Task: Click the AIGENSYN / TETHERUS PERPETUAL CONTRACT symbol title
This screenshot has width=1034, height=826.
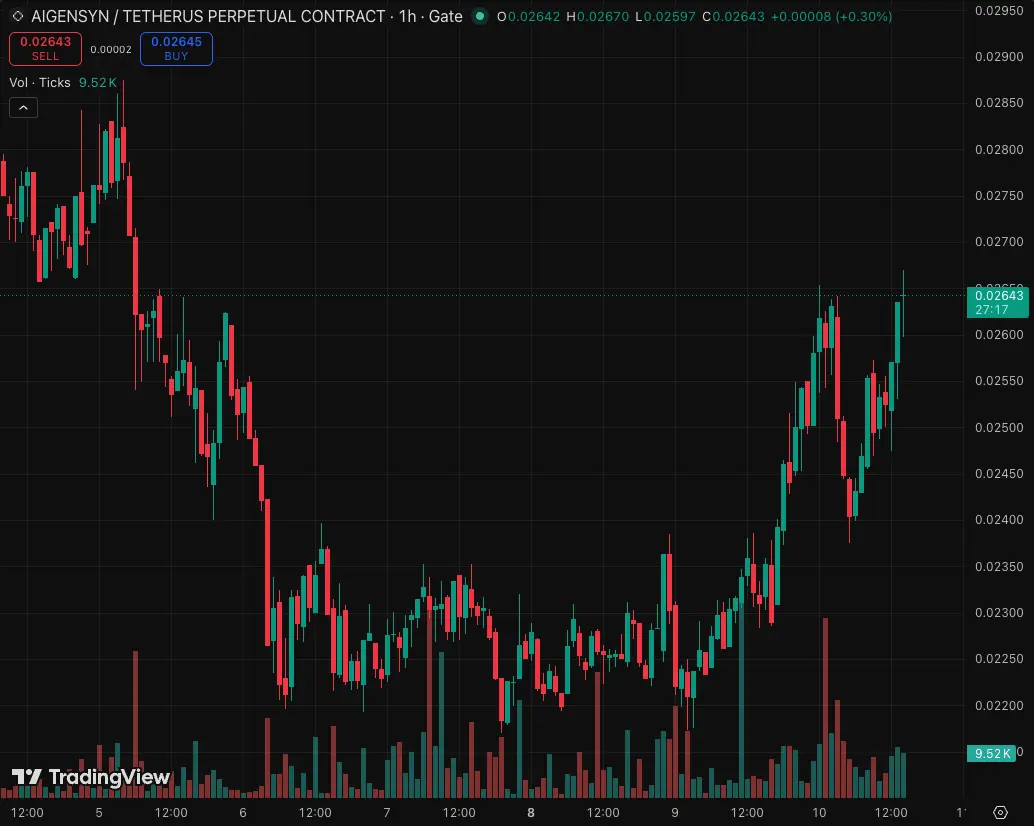Action: tap(208, 16)
